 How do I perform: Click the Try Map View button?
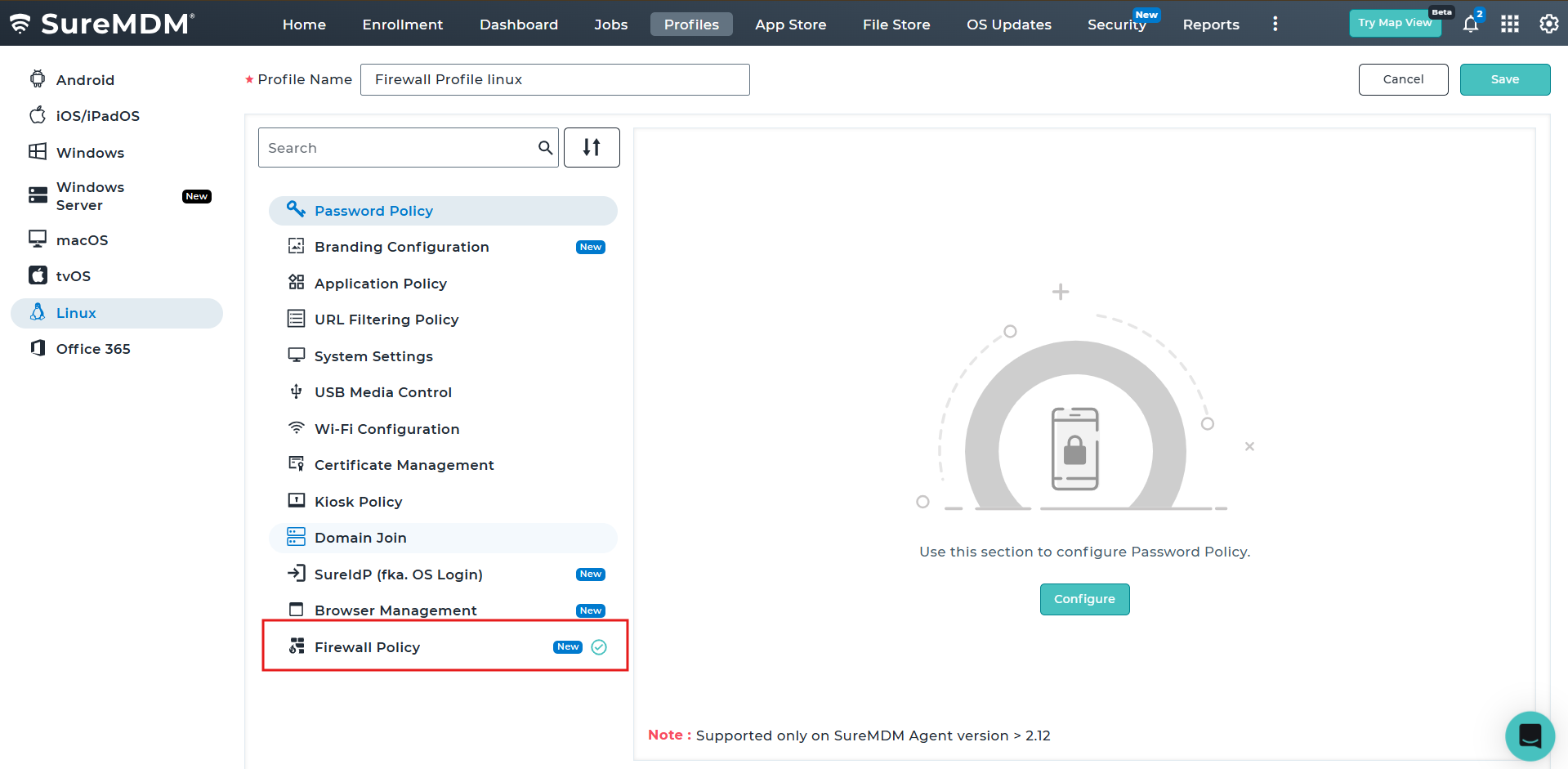click(x=1396, y=23)
